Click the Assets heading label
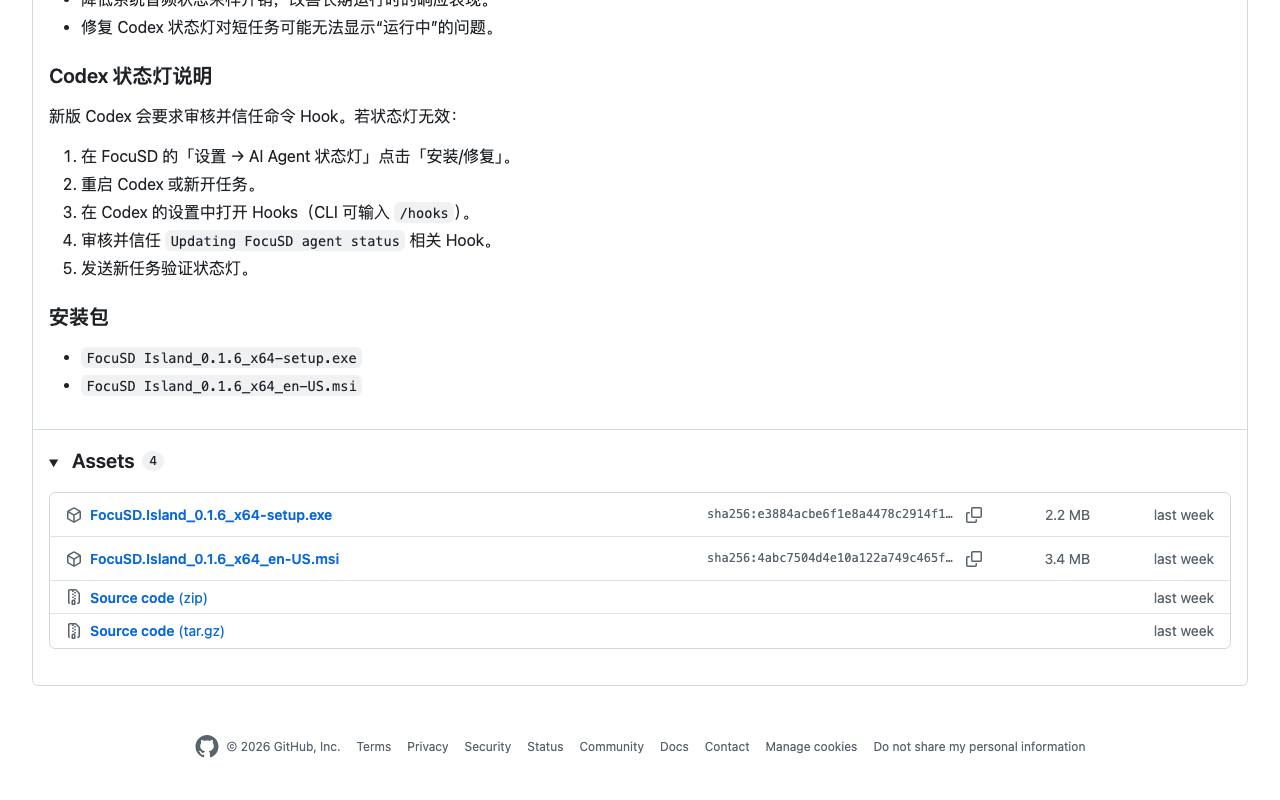The height and width of the screenshot is (800, 1280). [103, 461]
